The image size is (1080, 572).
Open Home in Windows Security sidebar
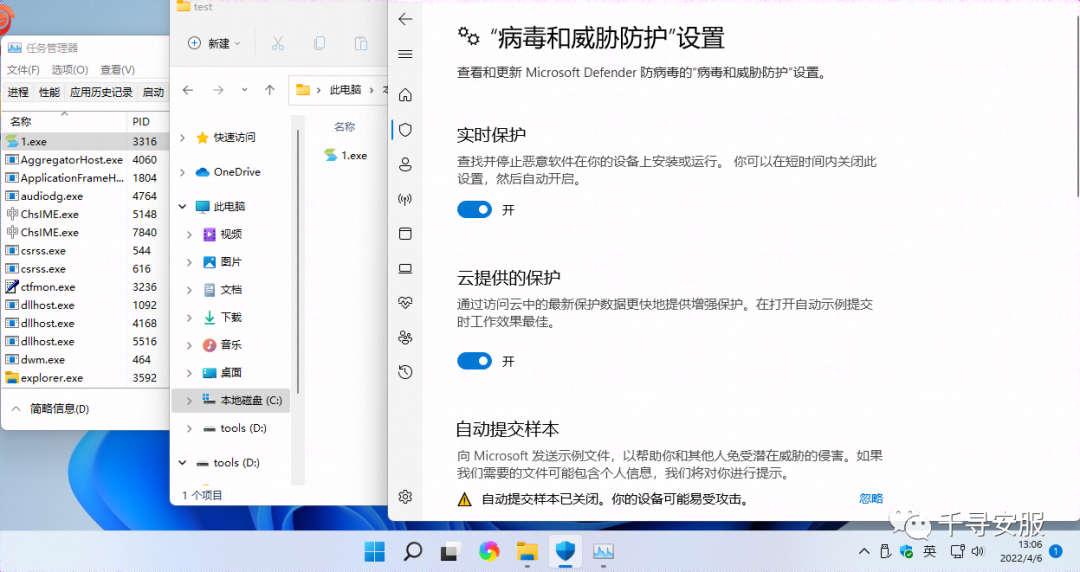click(x=406, y=95)
